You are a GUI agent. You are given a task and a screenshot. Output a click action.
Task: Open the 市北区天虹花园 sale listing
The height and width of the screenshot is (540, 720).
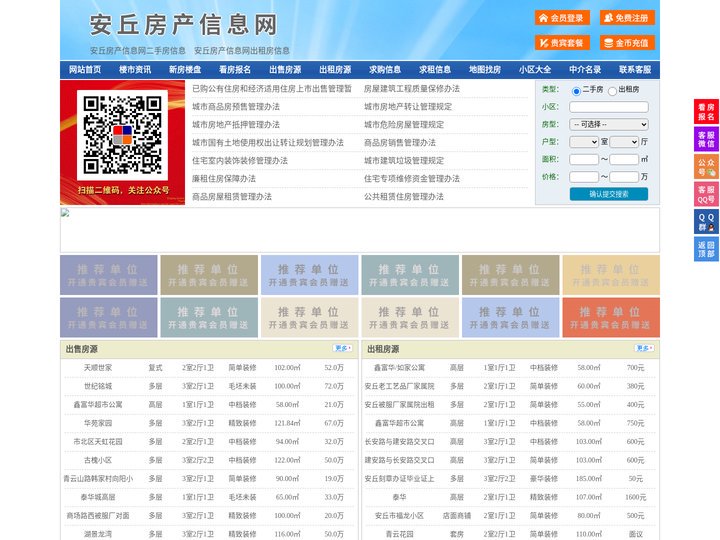tap(98, 442)
